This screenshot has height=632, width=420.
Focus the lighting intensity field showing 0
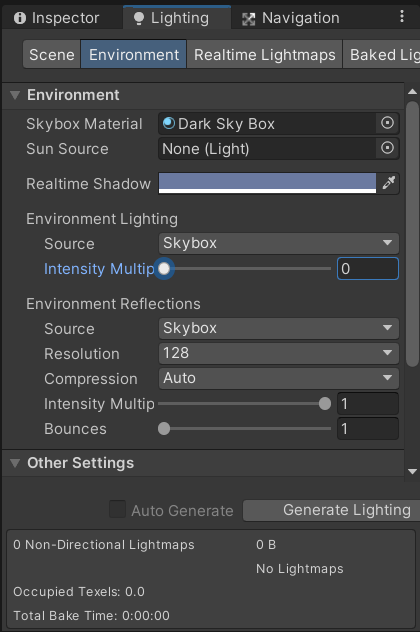click(368, 268)
